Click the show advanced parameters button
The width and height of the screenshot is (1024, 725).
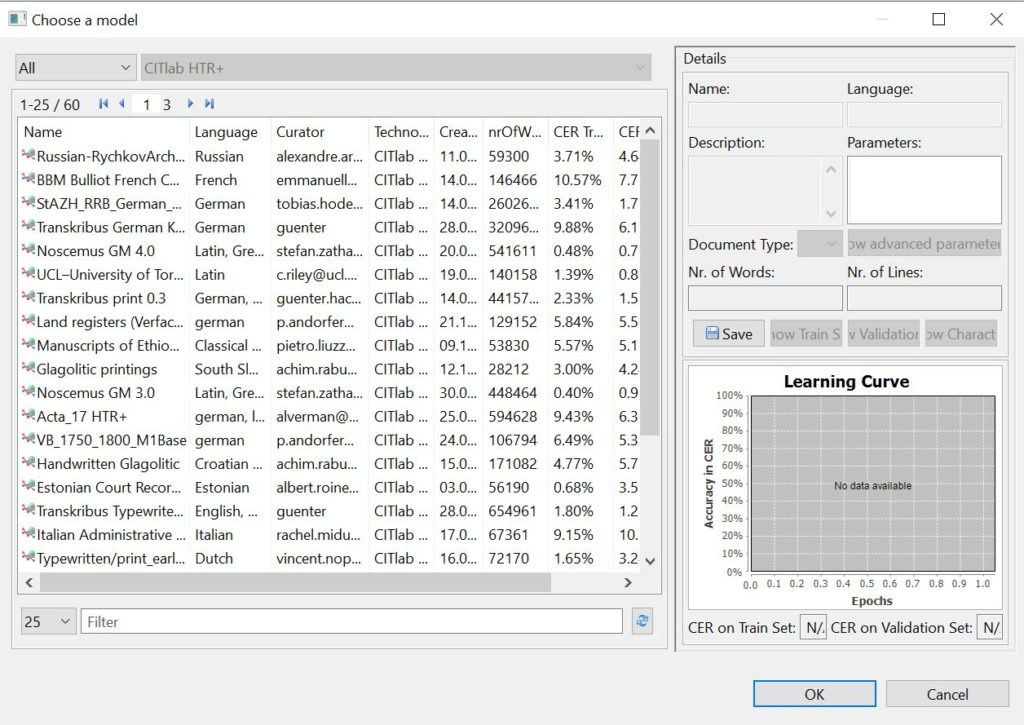pos(924,244)
